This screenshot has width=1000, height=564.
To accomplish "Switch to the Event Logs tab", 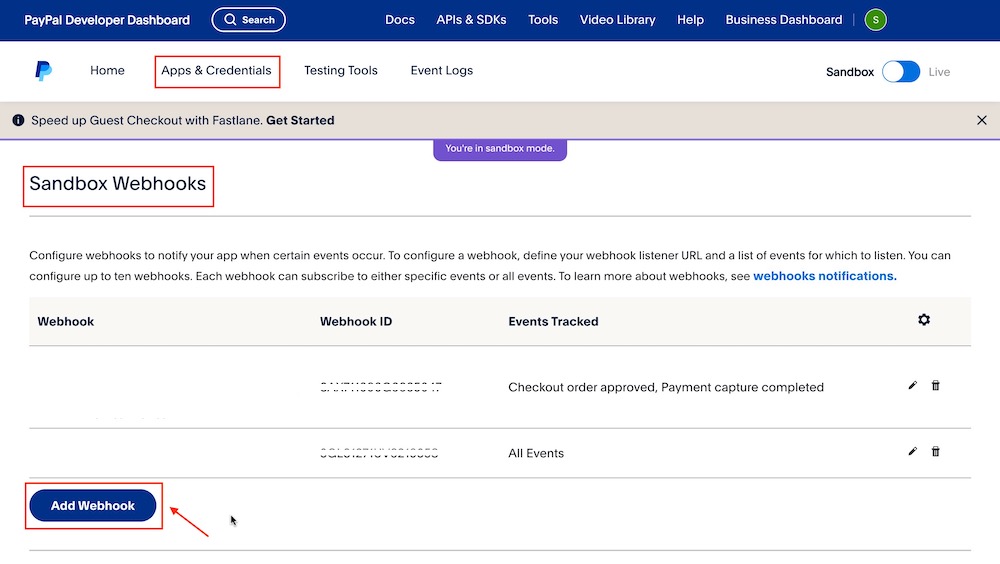I will 442,71.
